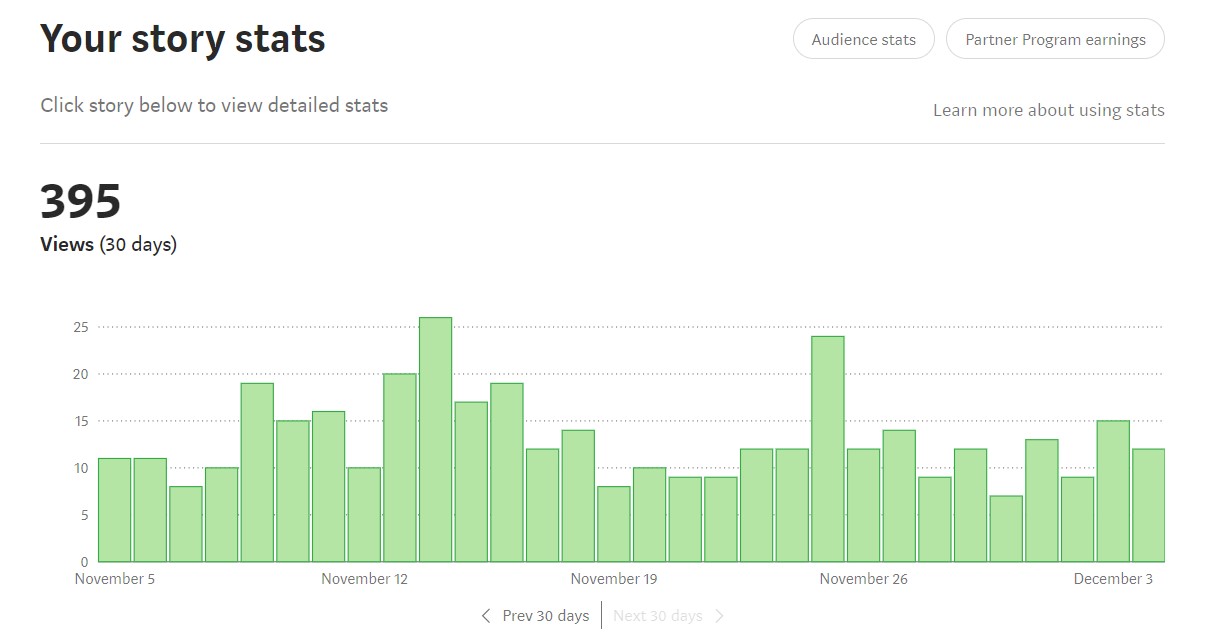Open Partner Program earnings
Screen dimensions: 1221x639
[x=1055, y=40]
